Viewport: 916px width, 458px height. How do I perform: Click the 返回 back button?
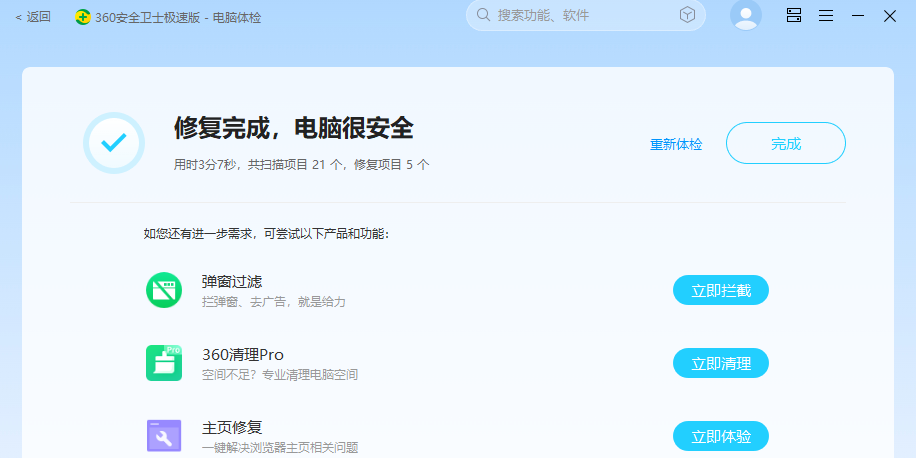tap(33, 16)
